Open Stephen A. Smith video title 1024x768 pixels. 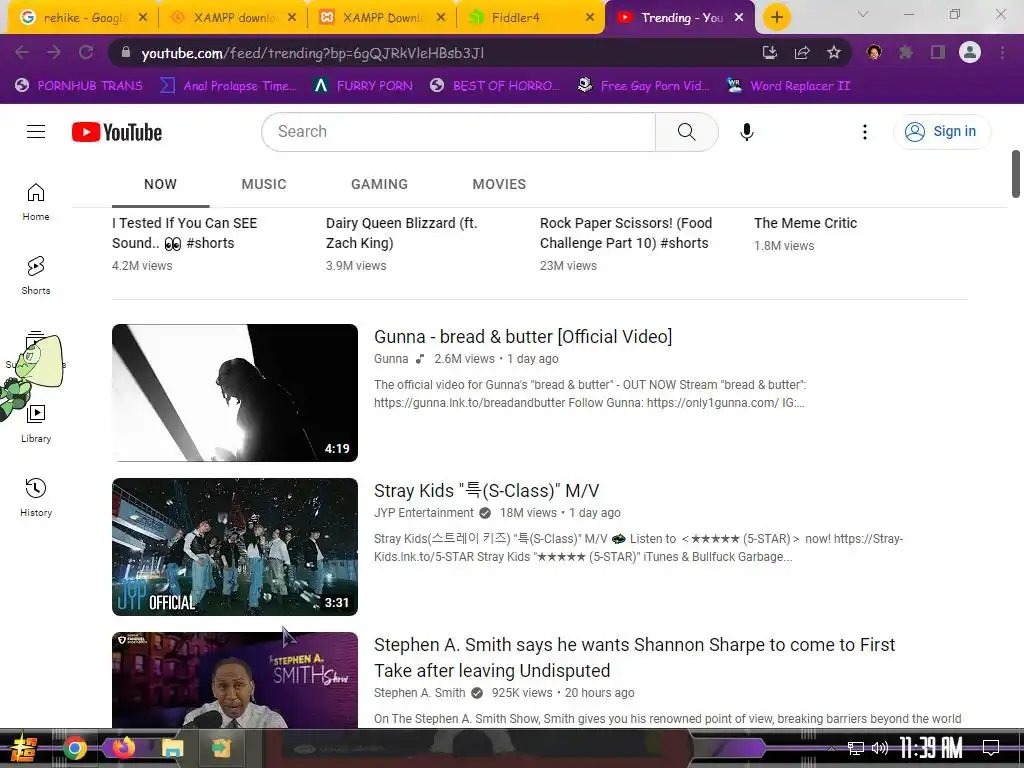click(634, 658)
